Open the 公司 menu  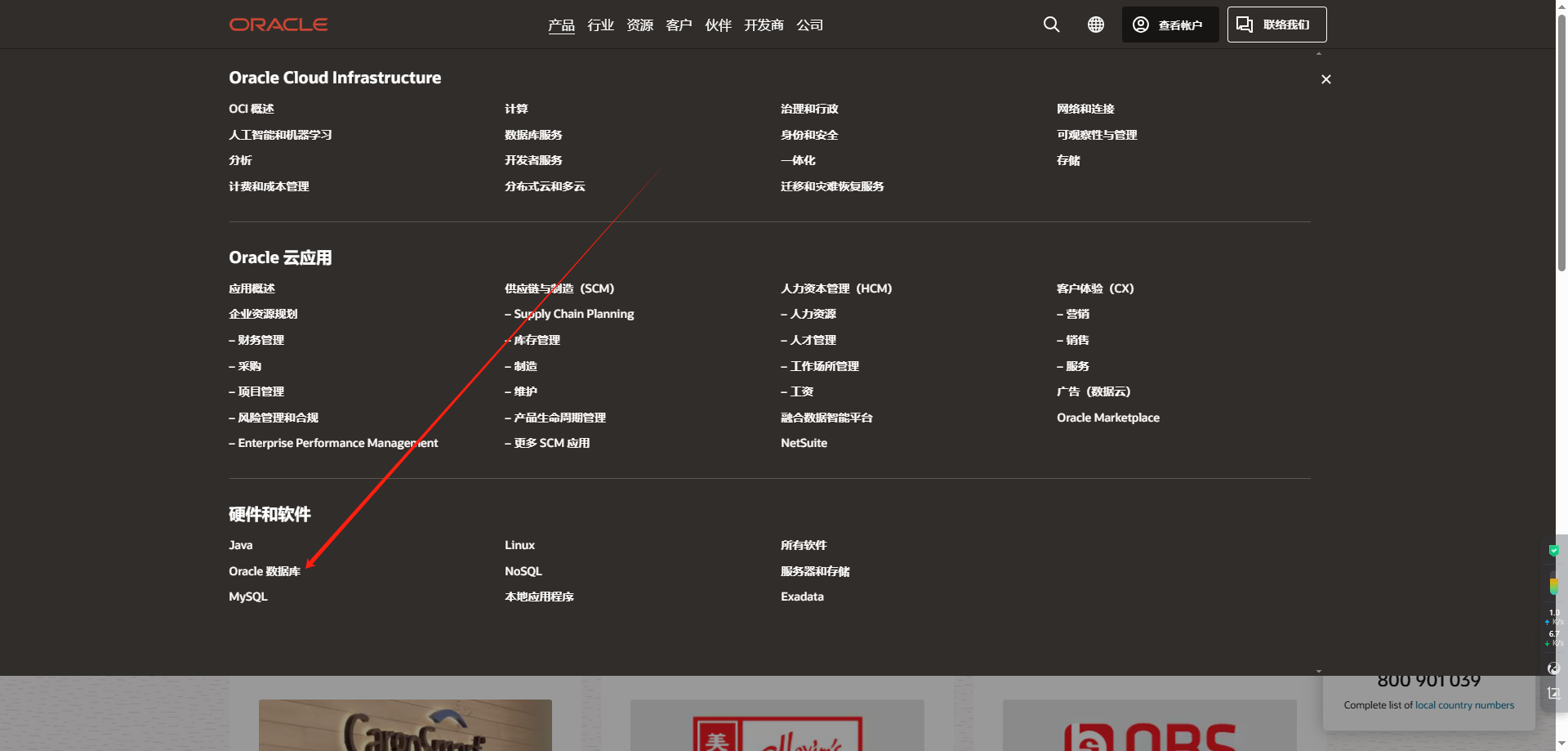pos(809,25)
